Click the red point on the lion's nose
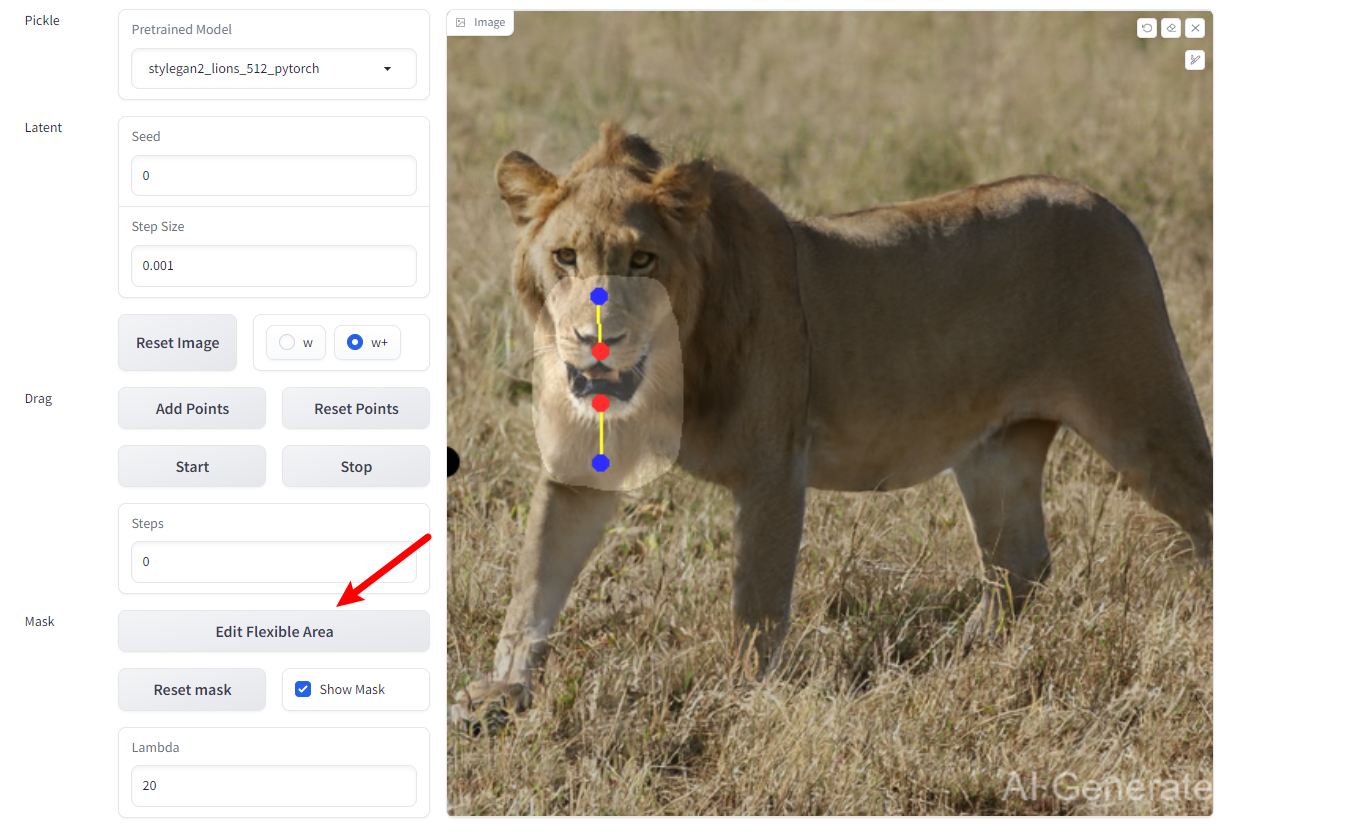 click(600, 351)
